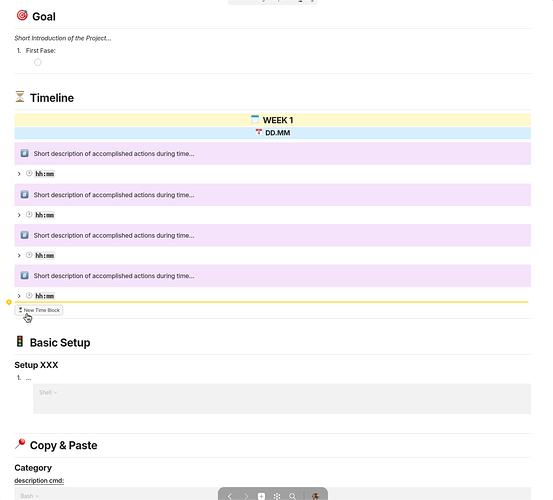
Task: Open the user avatar in bottom toolbar
Action: 316,496
